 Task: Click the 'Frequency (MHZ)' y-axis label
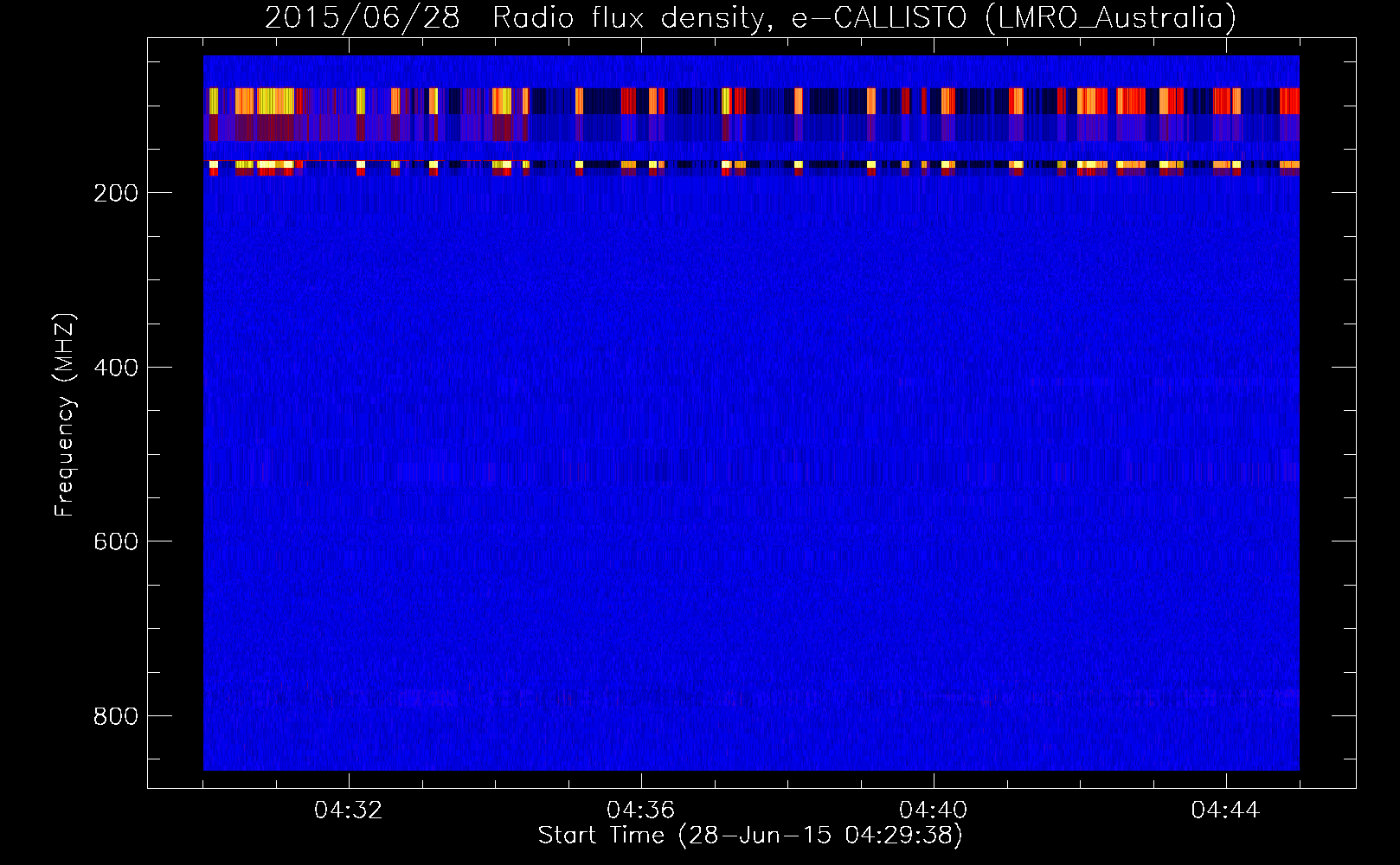pyautogui.click(x=65, y=414)
